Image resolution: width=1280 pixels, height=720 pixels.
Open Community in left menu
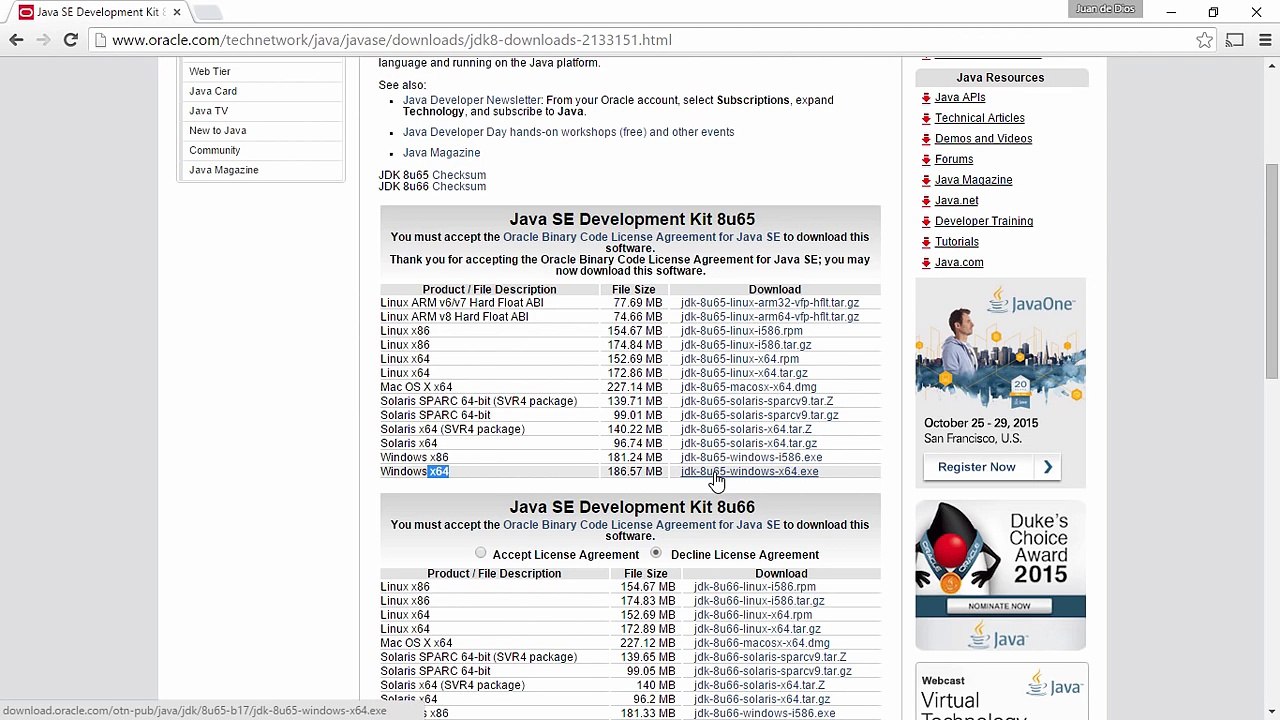pyautogui.click(x=215, y=150)
